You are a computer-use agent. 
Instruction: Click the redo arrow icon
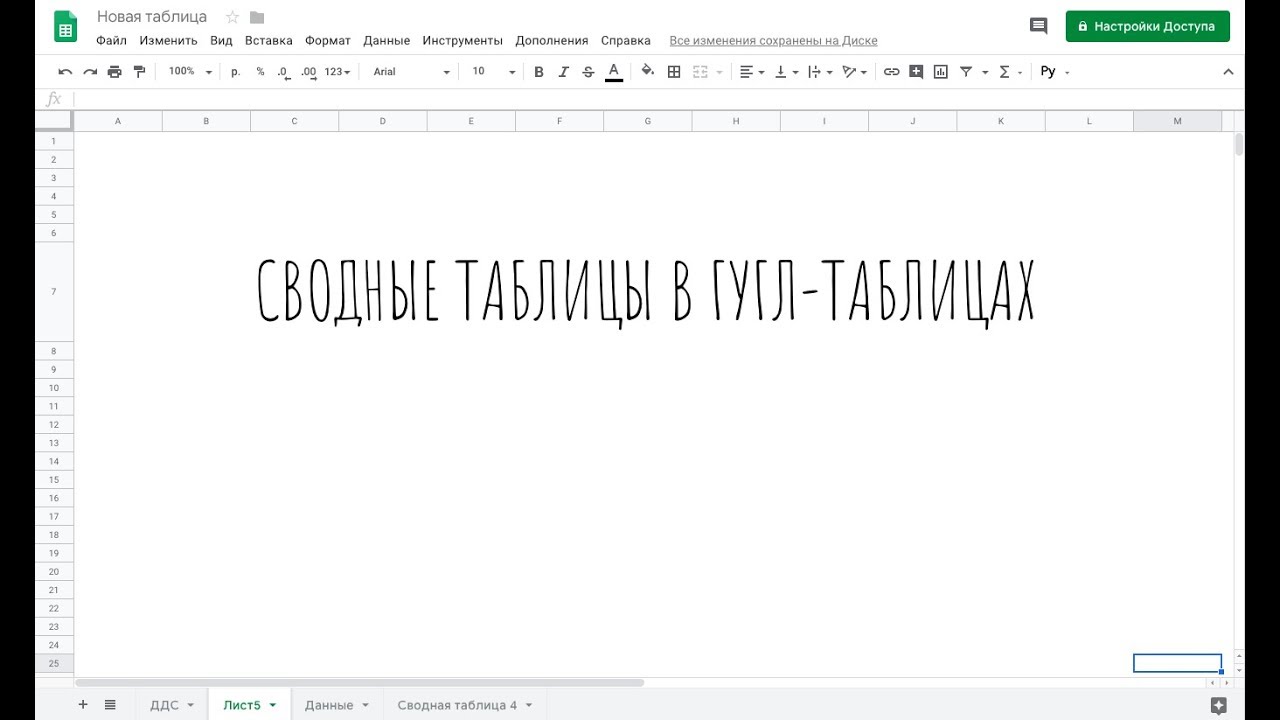(x=90, y=72)
